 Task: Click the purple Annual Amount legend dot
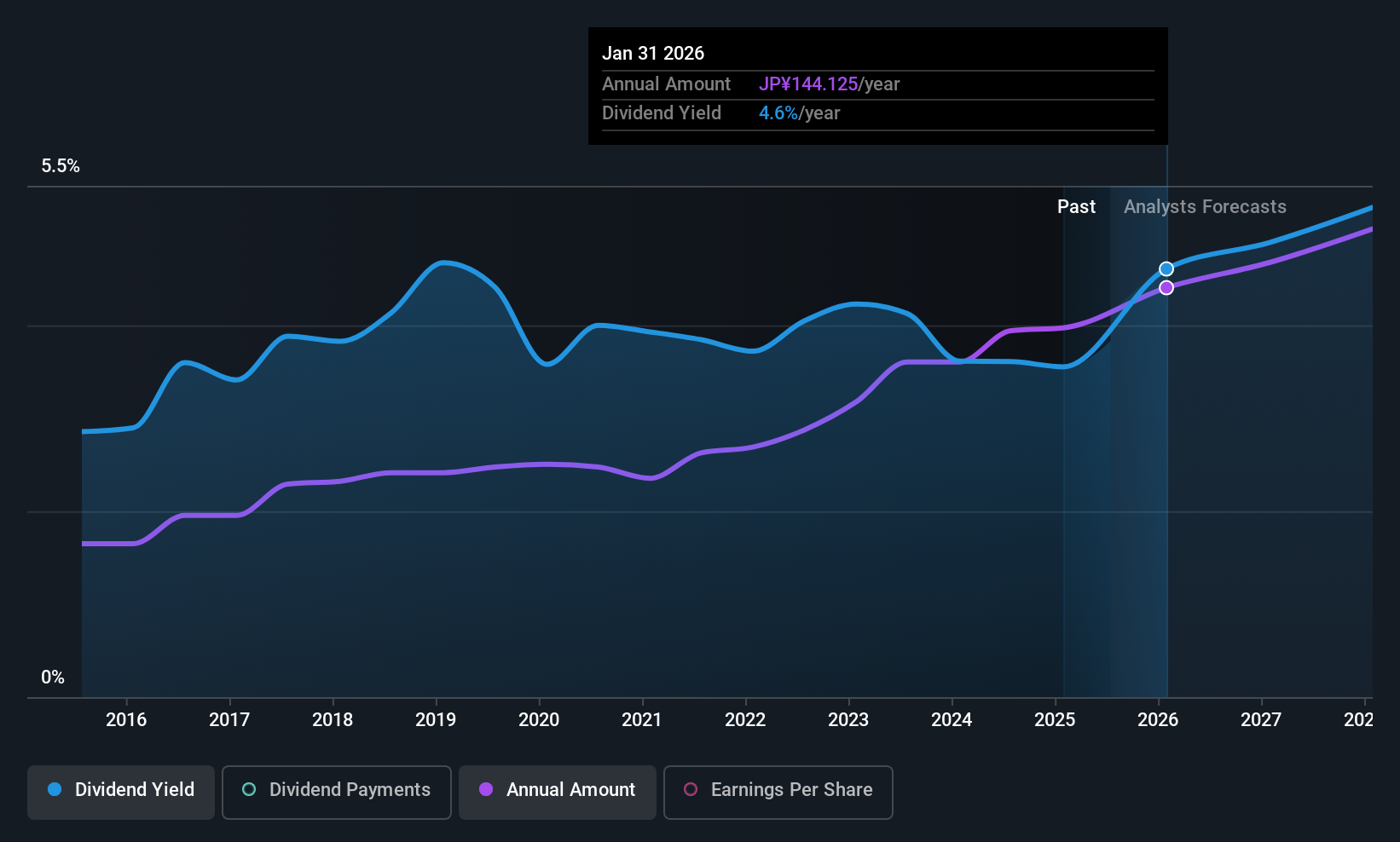click(x=486, y=789)
